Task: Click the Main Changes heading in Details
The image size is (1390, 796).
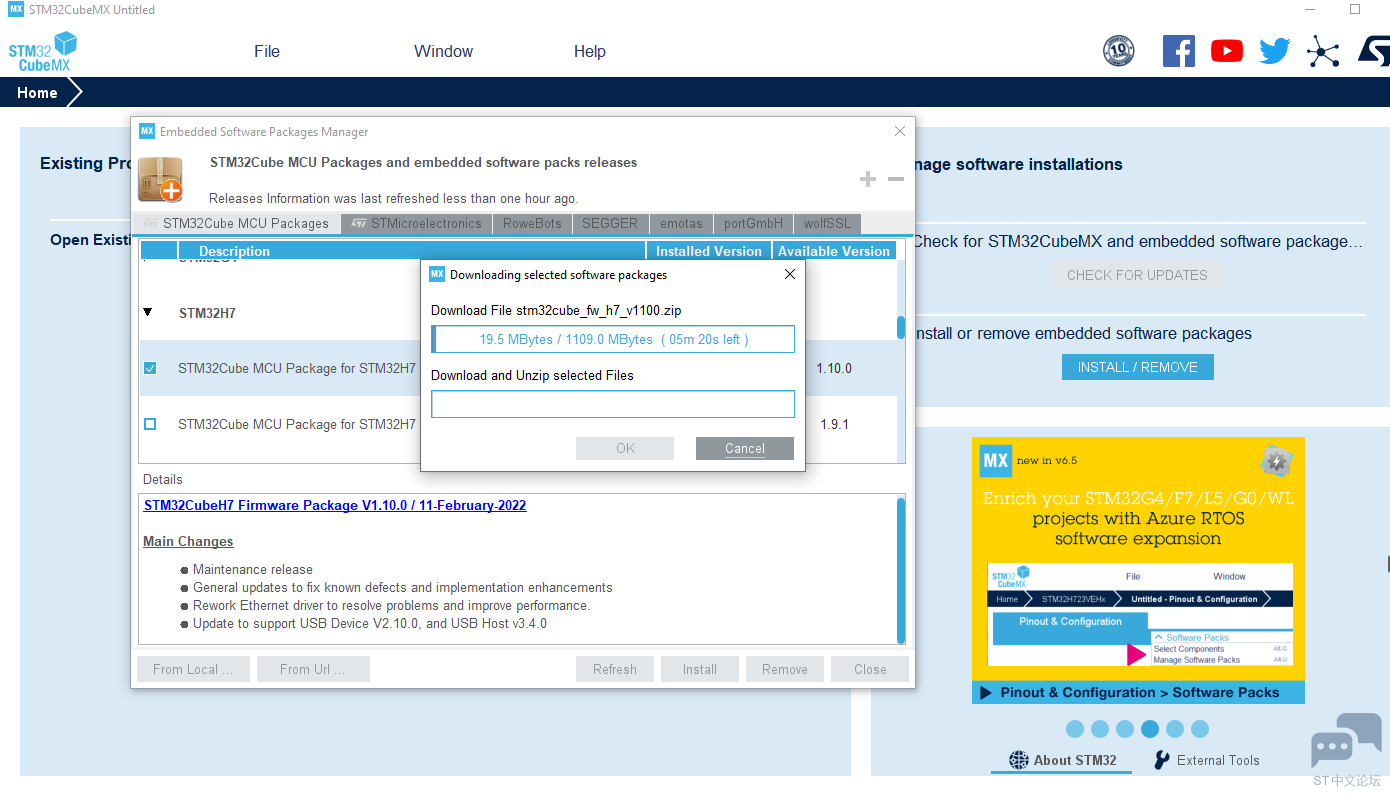Action: tap(188, 541)
